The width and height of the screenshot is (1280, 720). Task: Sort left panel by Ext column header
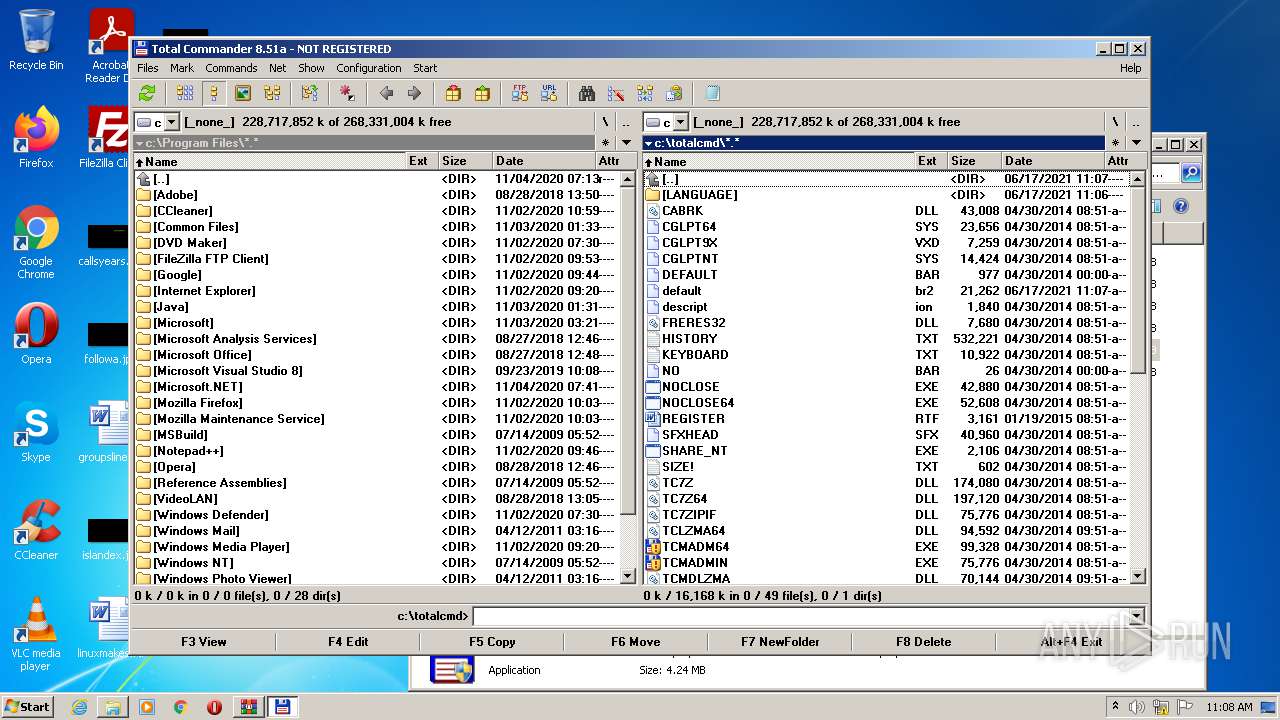pos(422,160)
